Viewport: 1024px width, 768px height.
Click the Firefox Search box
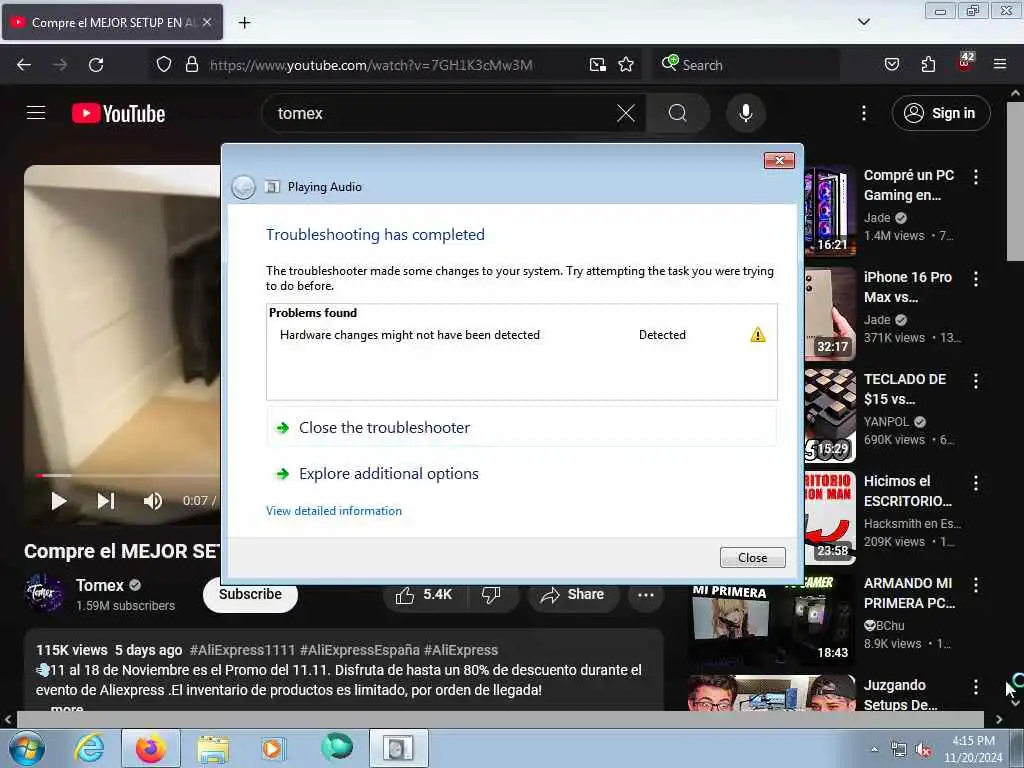click(x=744, y=65)
